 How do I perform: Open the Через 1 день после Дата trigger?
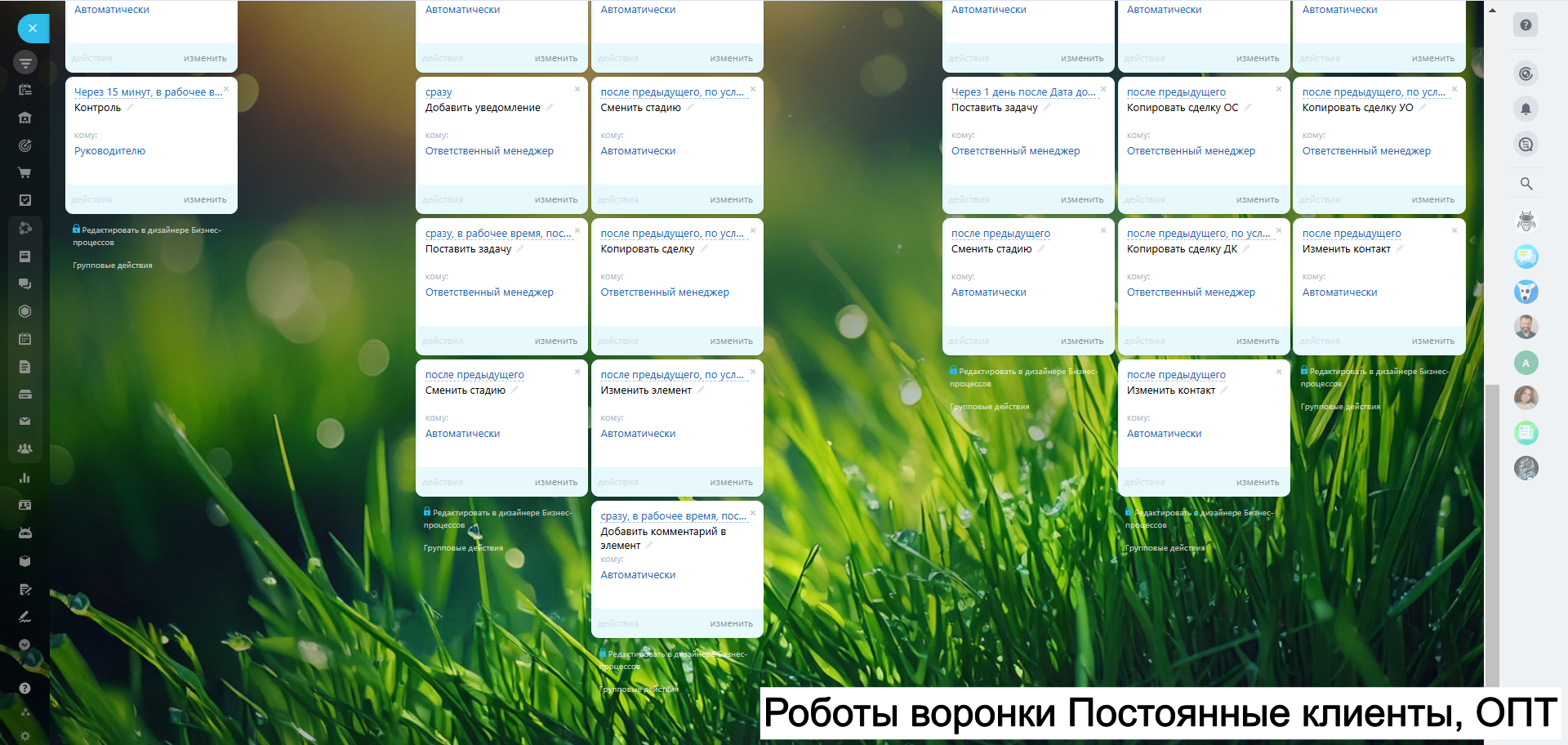click(x=1023, y=92)
